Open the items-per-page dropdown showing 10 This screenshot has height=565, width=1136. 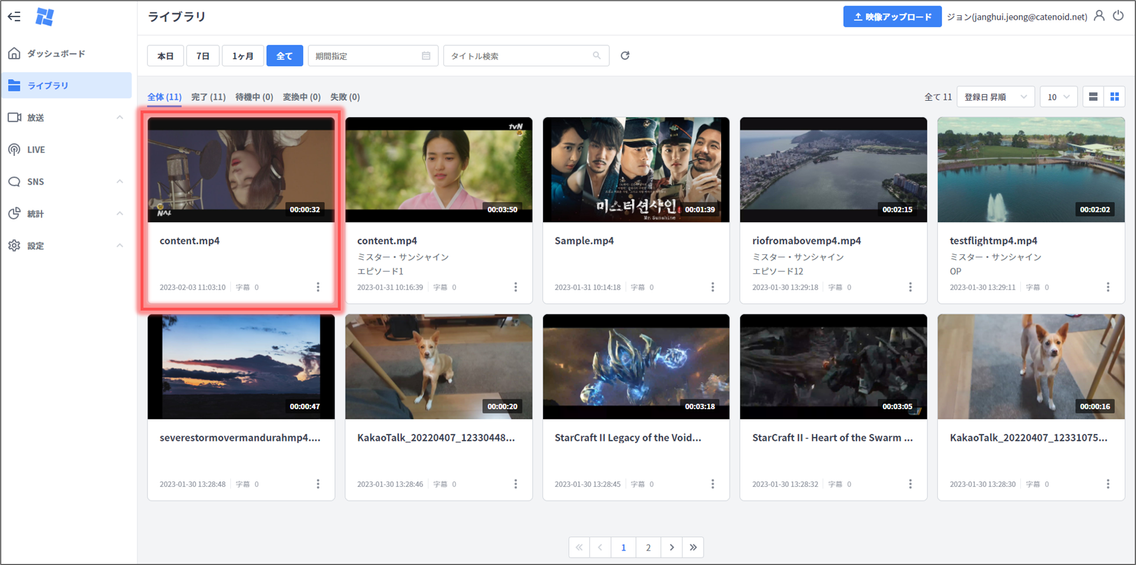(1058, 97)
